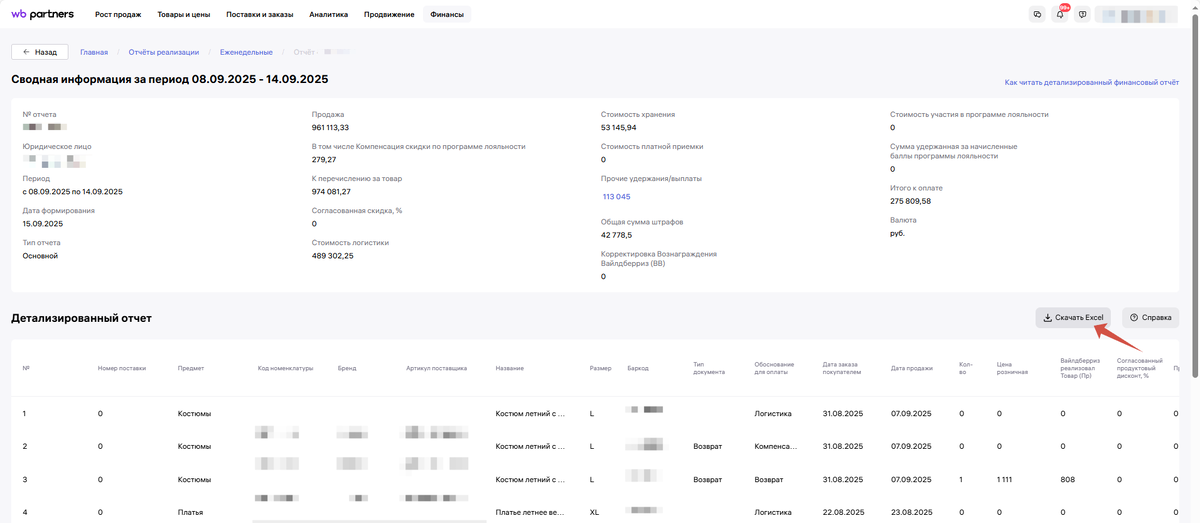This screenshot has width=1200, height=523.
Task: Open the guide to reading the detailed financial report
Action: (1091, 83)
